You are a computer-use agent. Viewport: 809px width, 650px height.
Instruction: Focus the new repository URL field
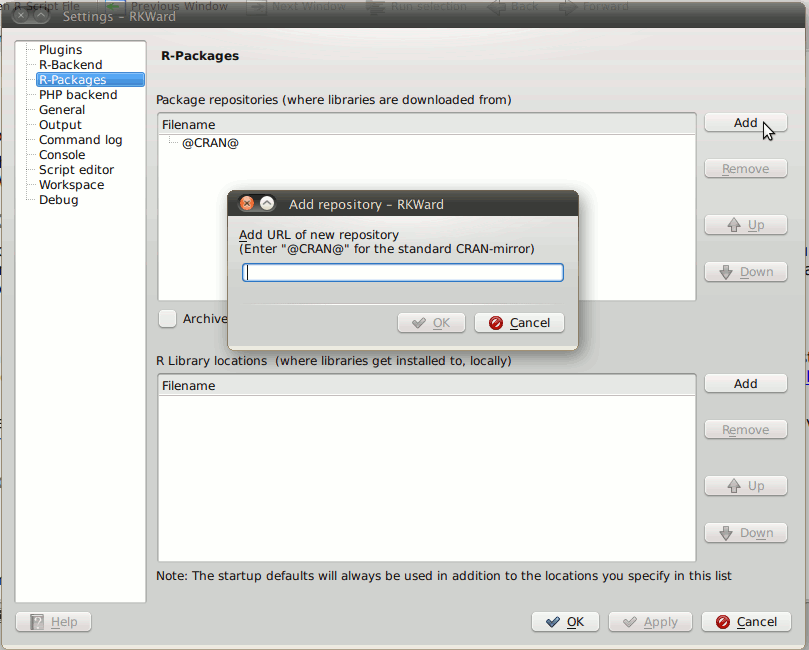coord(403,272)
